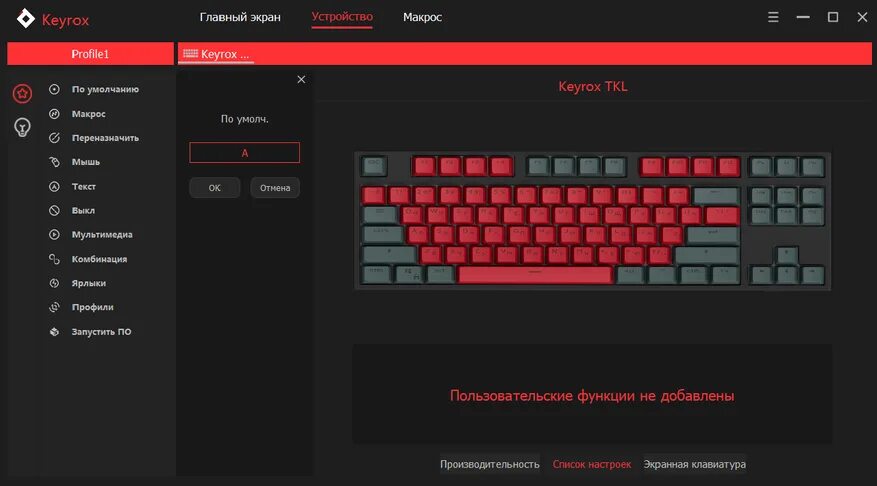Image resolution: width=877 pixels, height=486 pixels.
Task: Open the lightbulb lighting settings icon
Action: pyautogui.click(x=22, y=128)
